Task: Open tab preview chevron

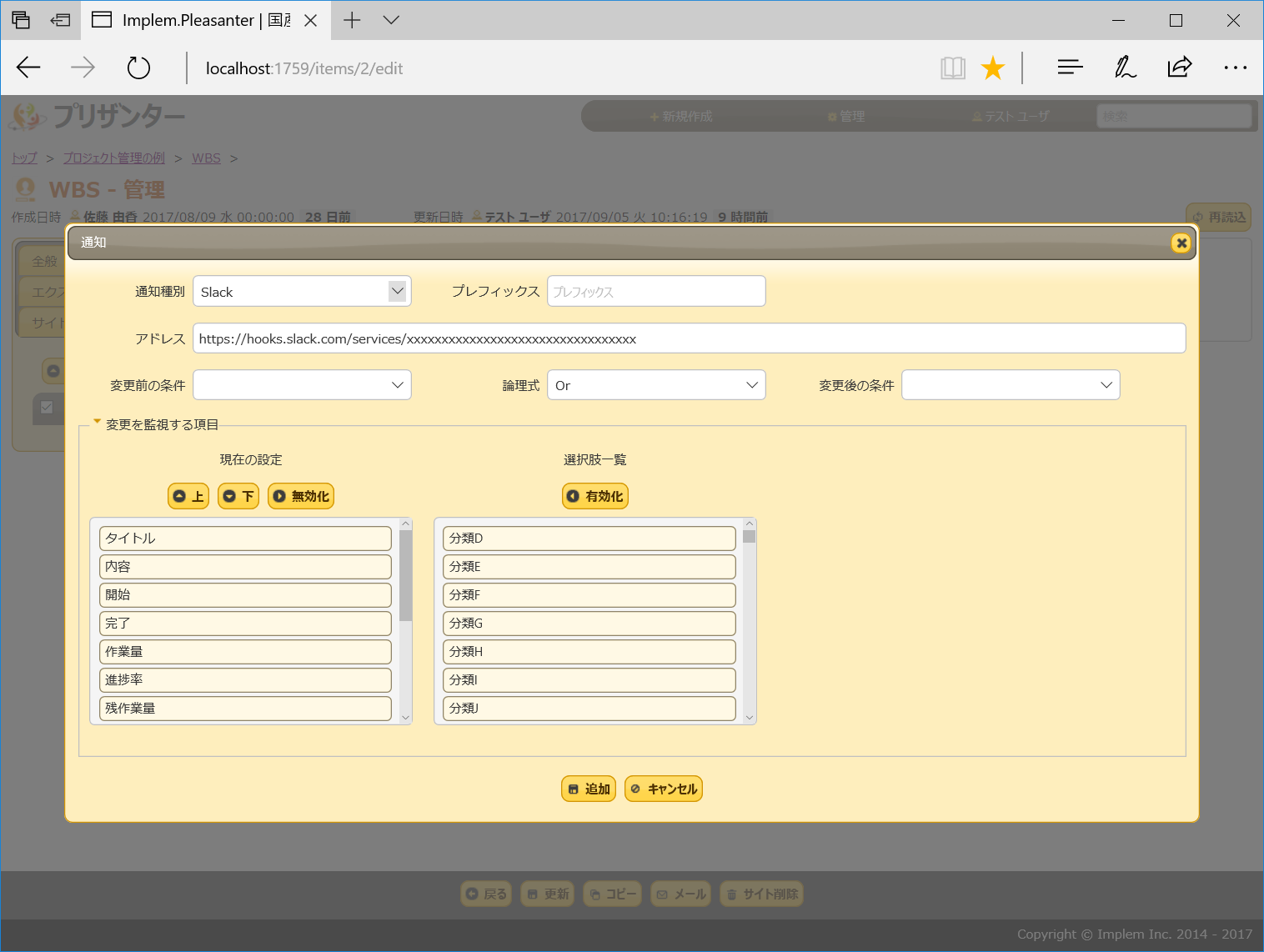Action: coord(391,20)
